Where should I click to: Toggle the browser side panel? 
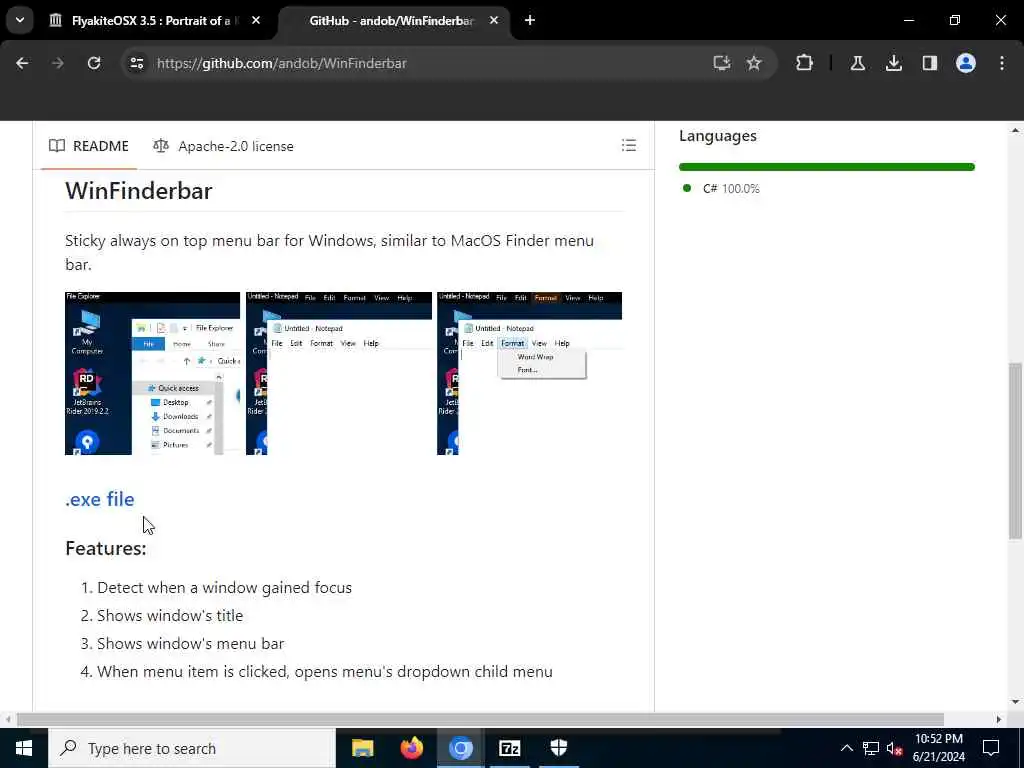coord(930,63)
